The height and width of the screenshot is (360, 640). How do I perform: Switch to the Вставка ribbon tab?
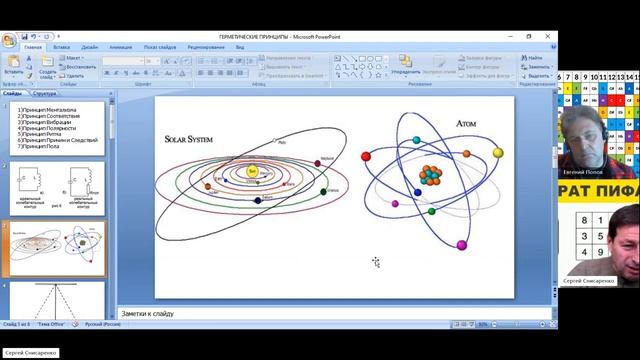62,47
